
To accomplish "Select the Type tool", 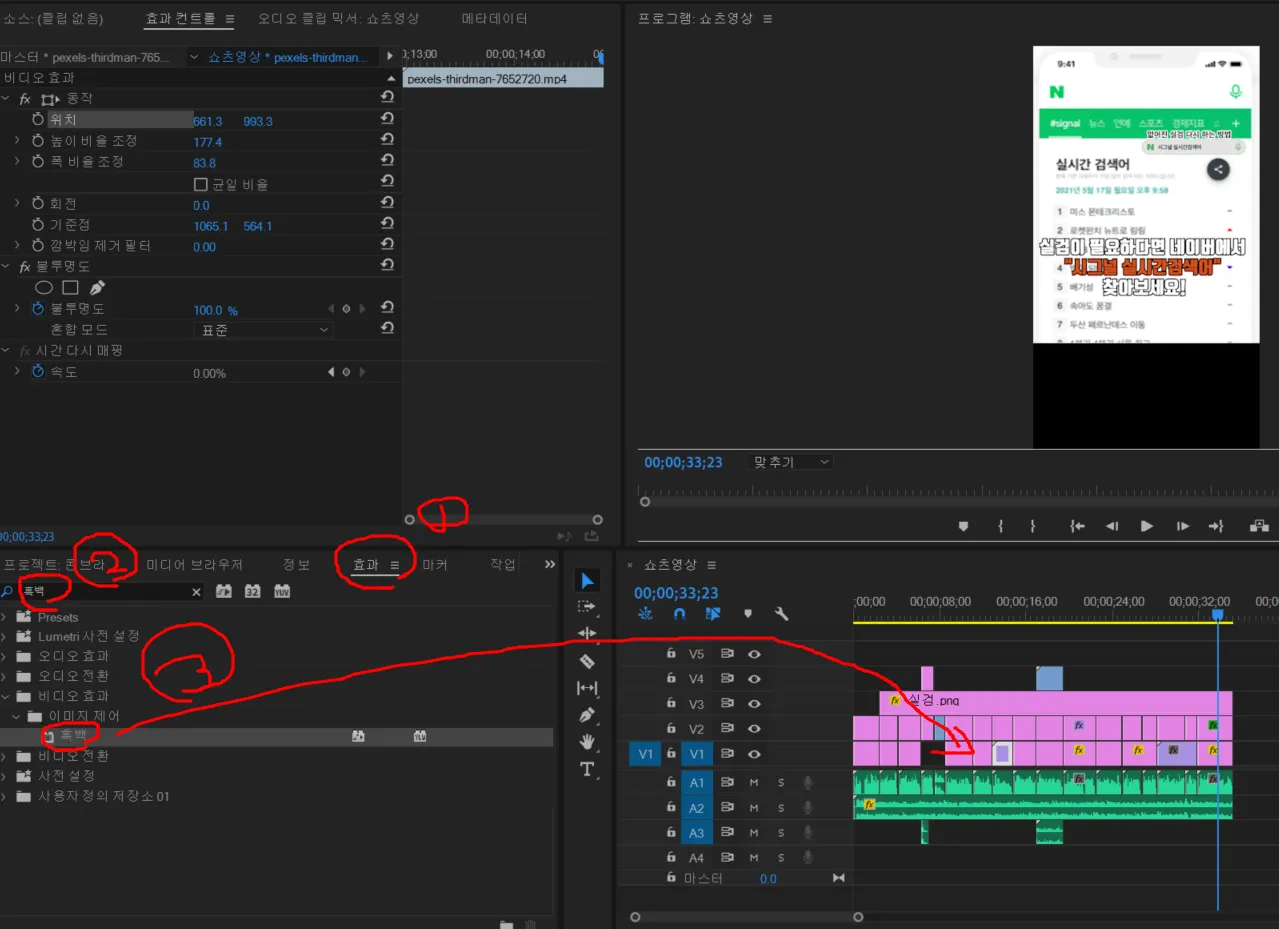I will point(588,769).
